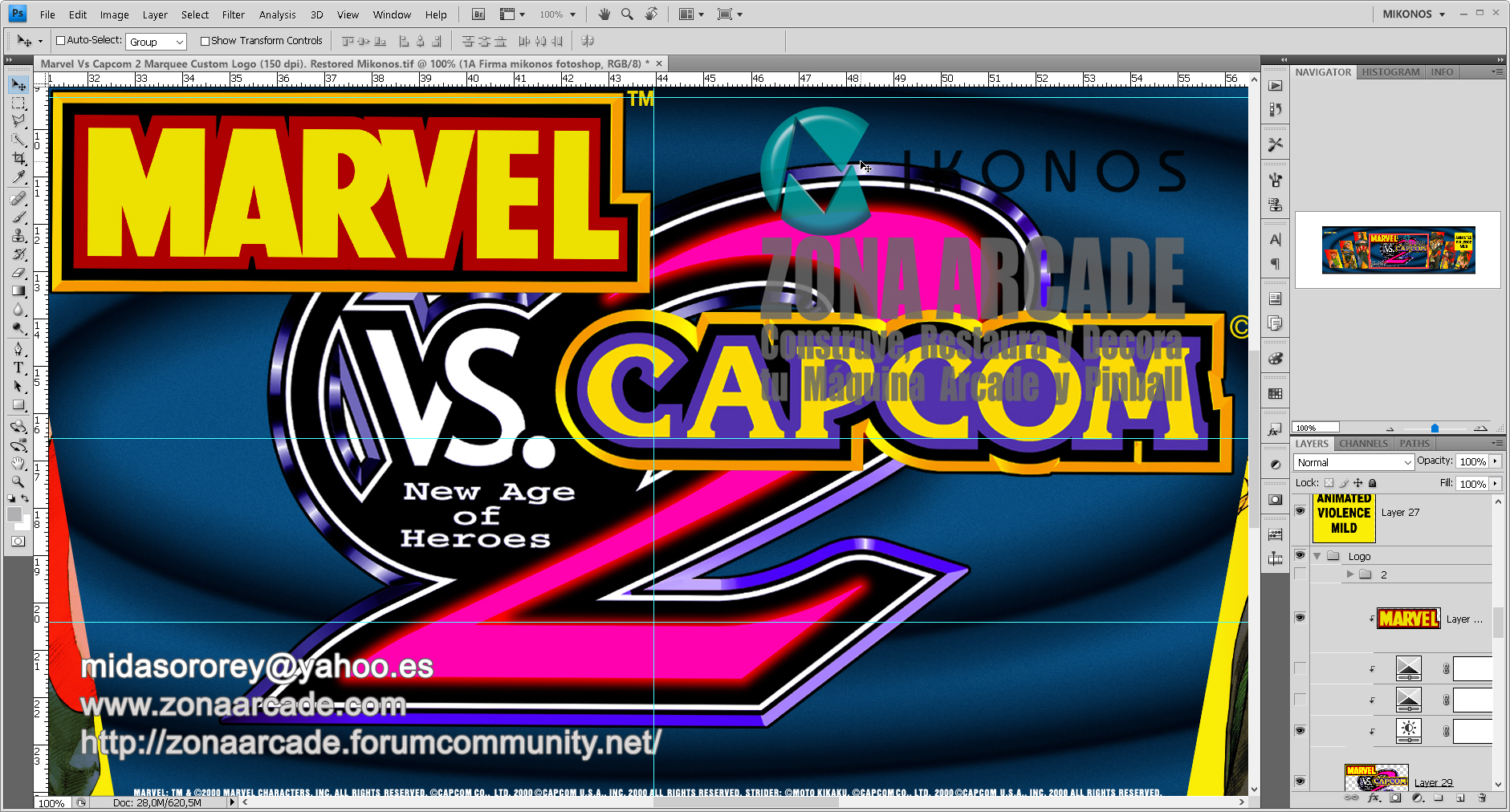Select the Dodge tool

pos(18,327)
